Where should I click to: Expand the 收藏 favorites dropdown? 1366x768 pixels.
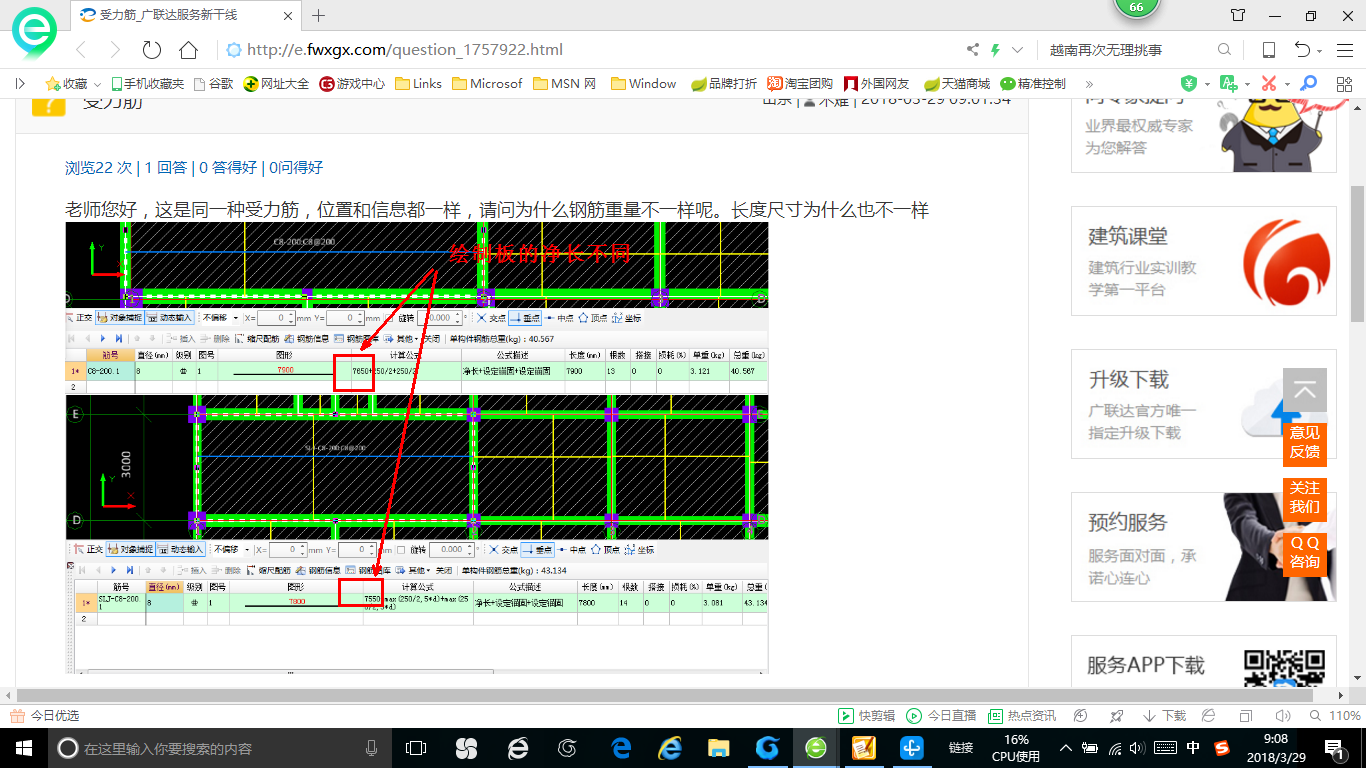click(x=98, y=84)
